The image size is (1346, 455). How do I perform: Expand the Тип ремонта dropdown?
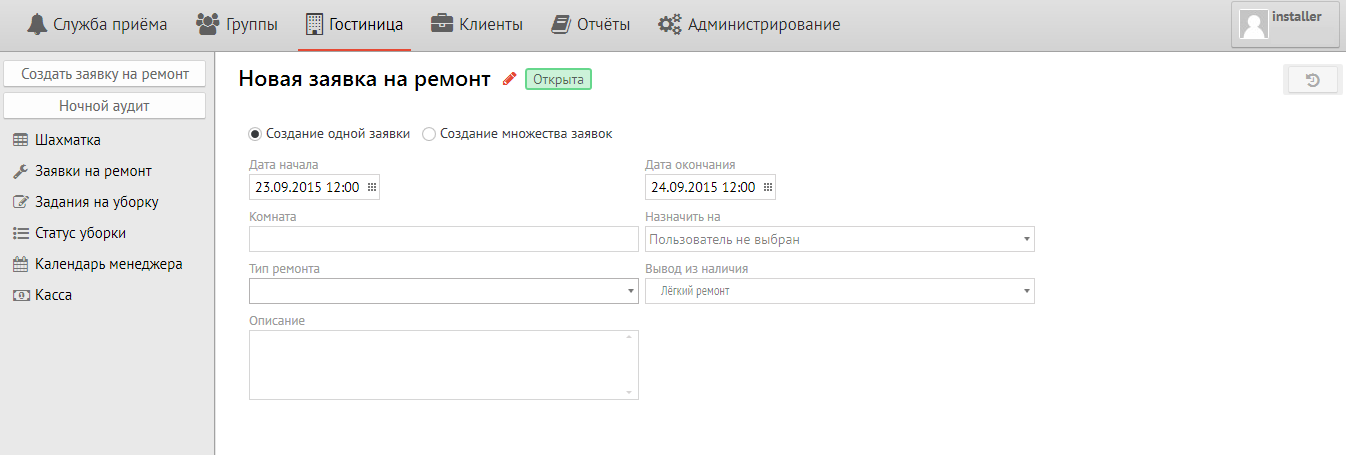tap(631, 291)
